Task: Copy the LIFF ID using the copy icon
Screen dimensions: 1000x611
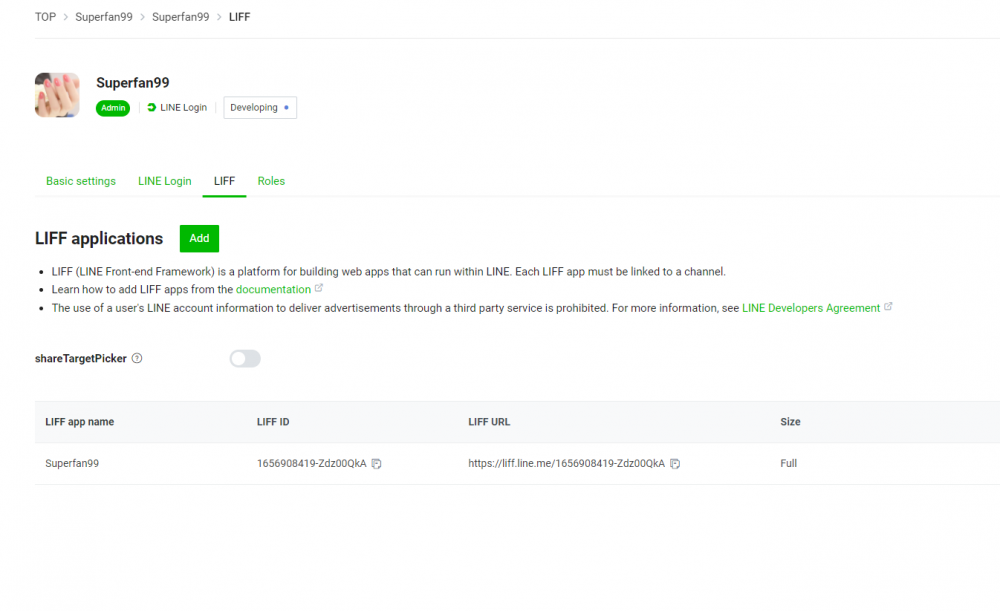Action: [374, 463]
